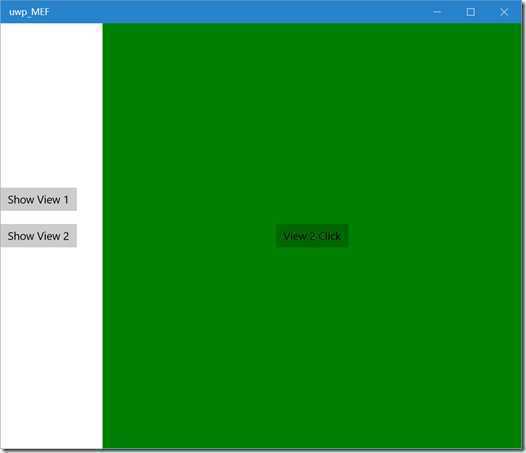Select the Show View 2 button
The height and width of the screenshot is (453, 526).
pos(38,236)
